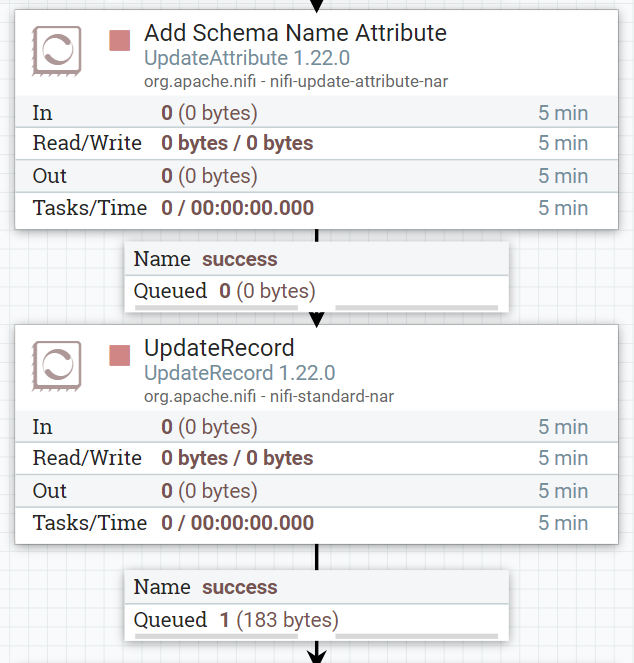The image size is (634, 663).
Task: Click data size backpressure bar of 183 bytes queue
Action: click(417, 636)
